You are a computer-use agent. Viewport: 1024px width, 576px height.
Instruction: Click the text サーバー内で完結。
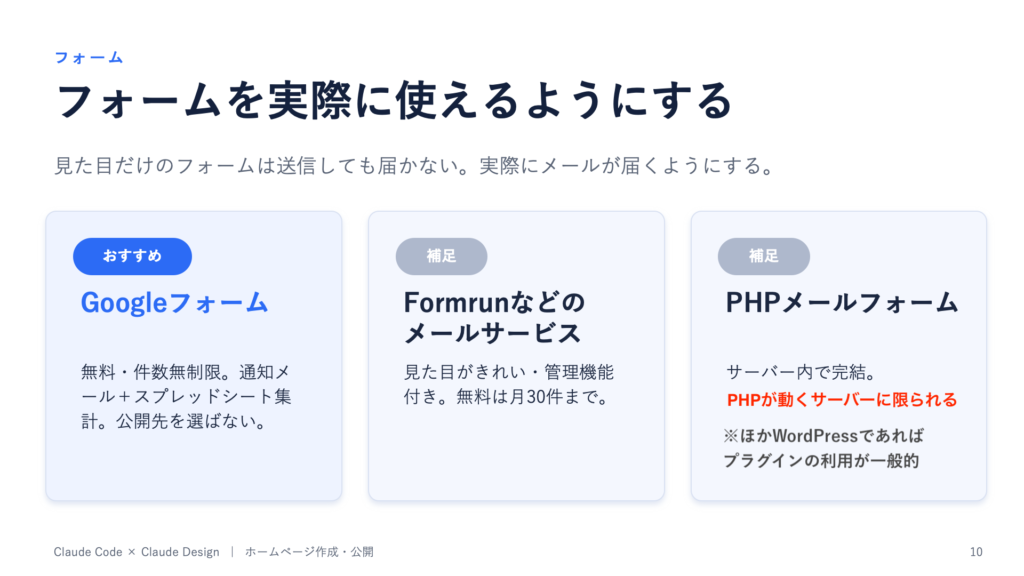click(x=801, y=372)
